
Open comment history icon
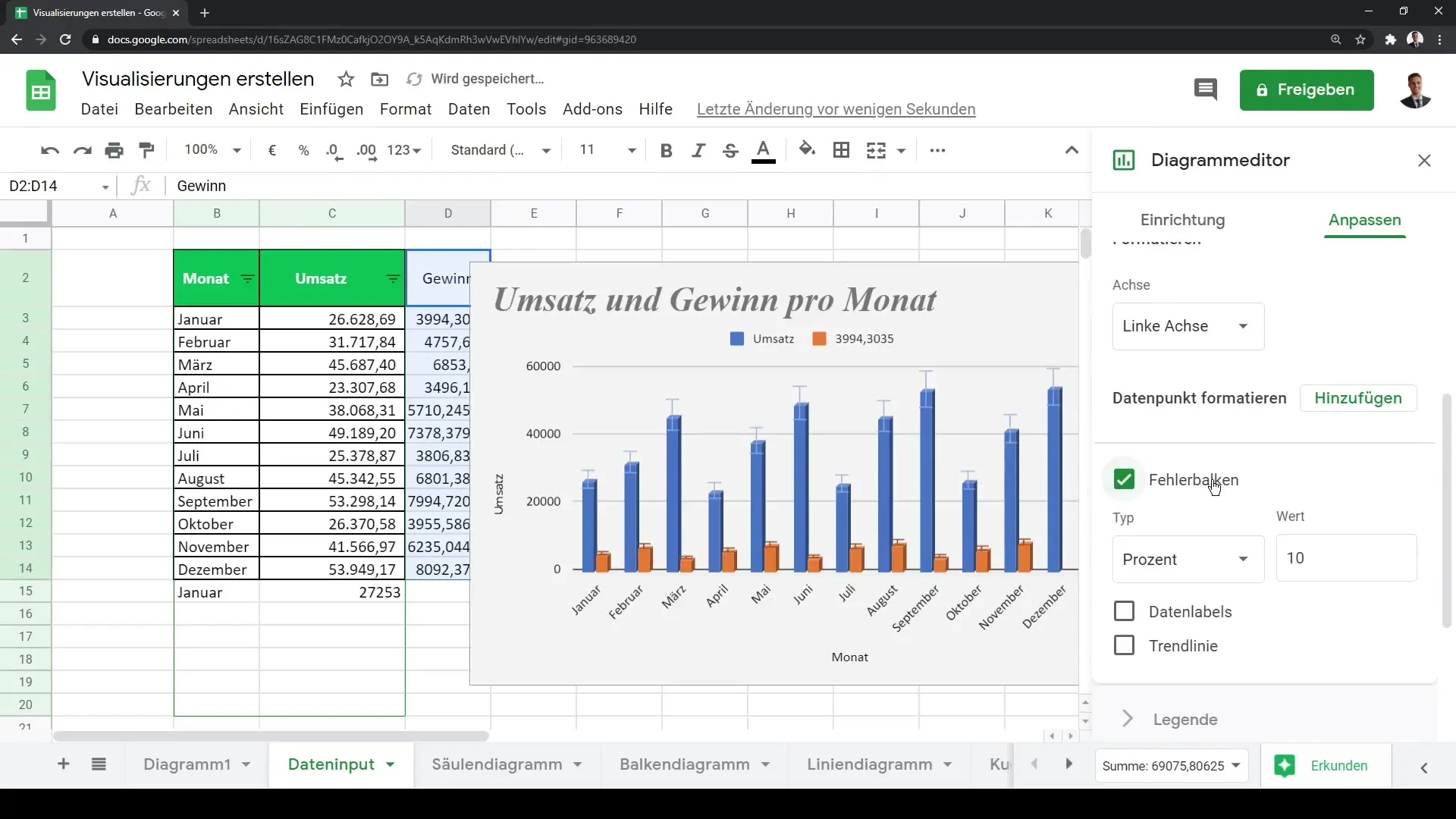point(1205,89)
